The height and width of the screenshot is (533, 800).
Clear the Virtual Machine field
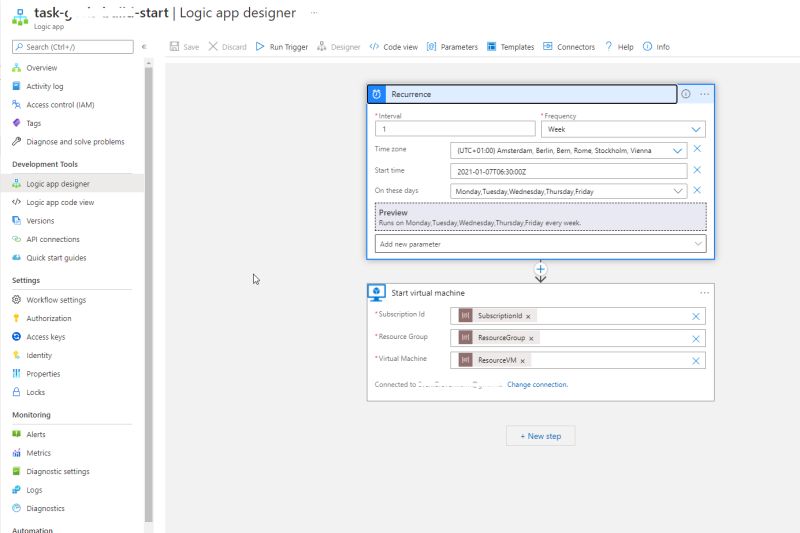point(695,361)
